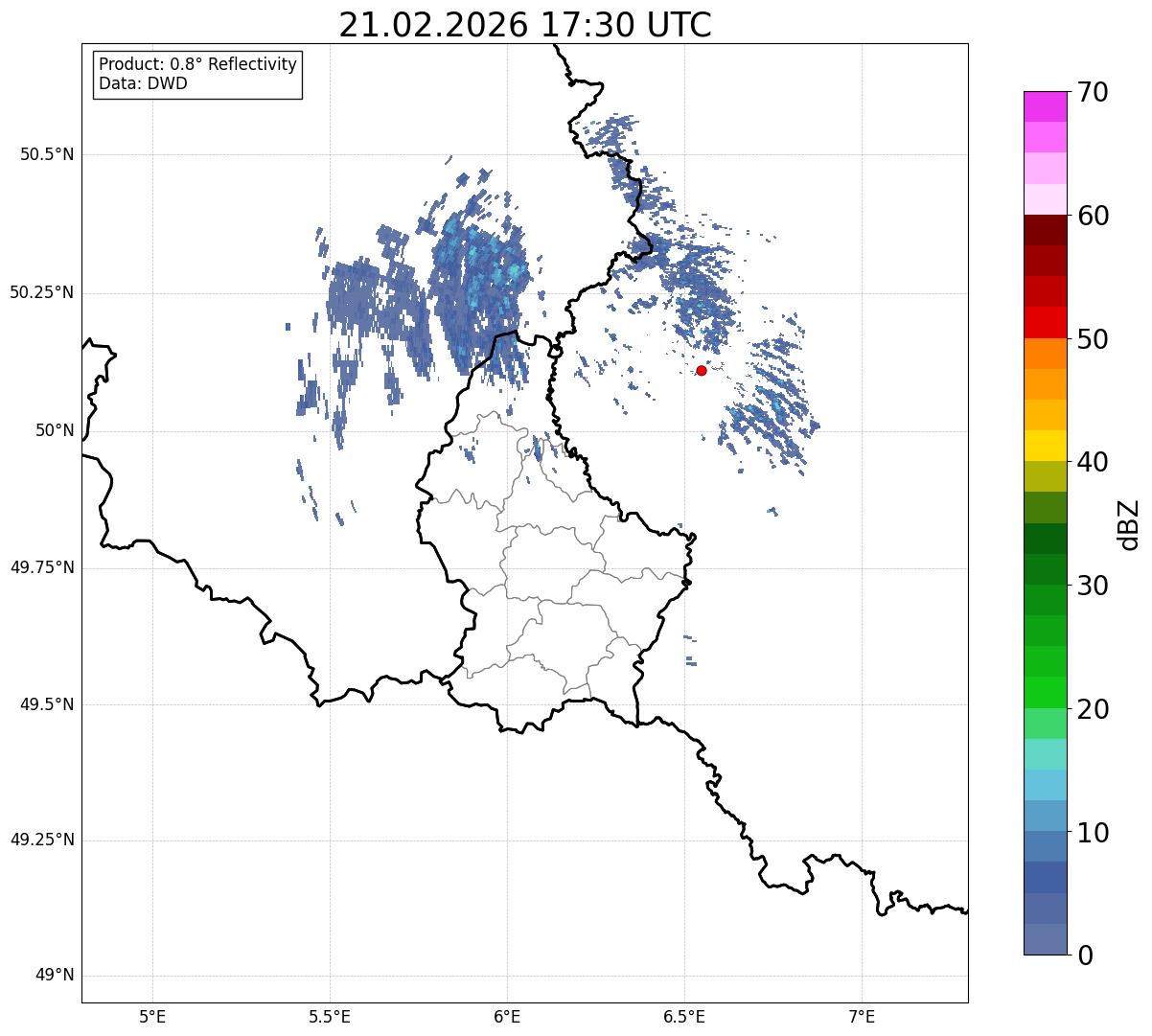Pick the turquoise colorbar swatch

coord(1045,755)
